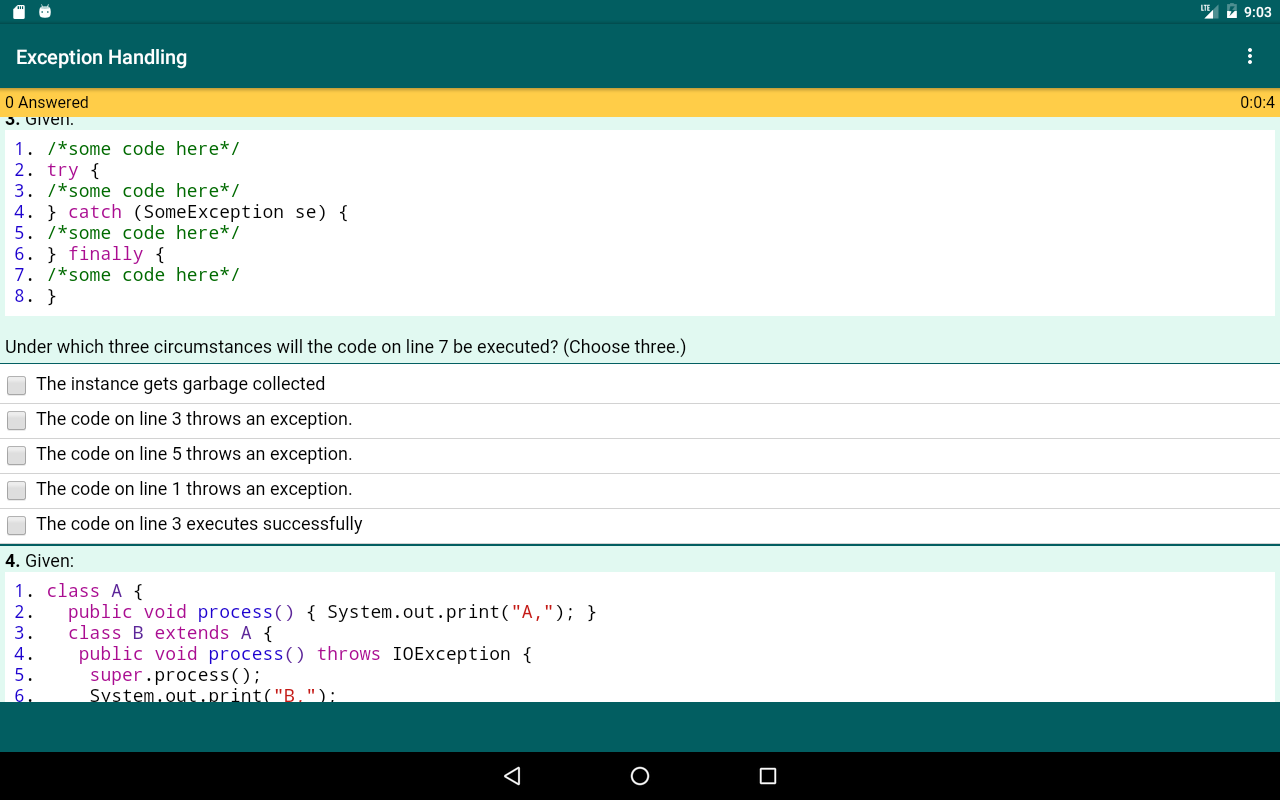The image size is (1280, 800).
Task: Open recent apps with the square button
Action: pos(768,776)
